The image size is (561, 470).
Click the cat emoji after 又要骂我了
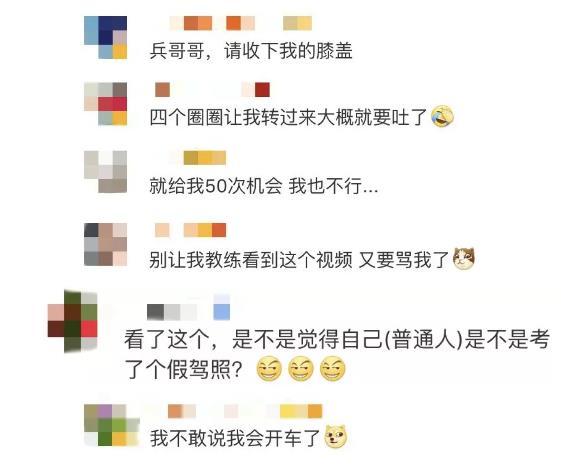(464, 259)
